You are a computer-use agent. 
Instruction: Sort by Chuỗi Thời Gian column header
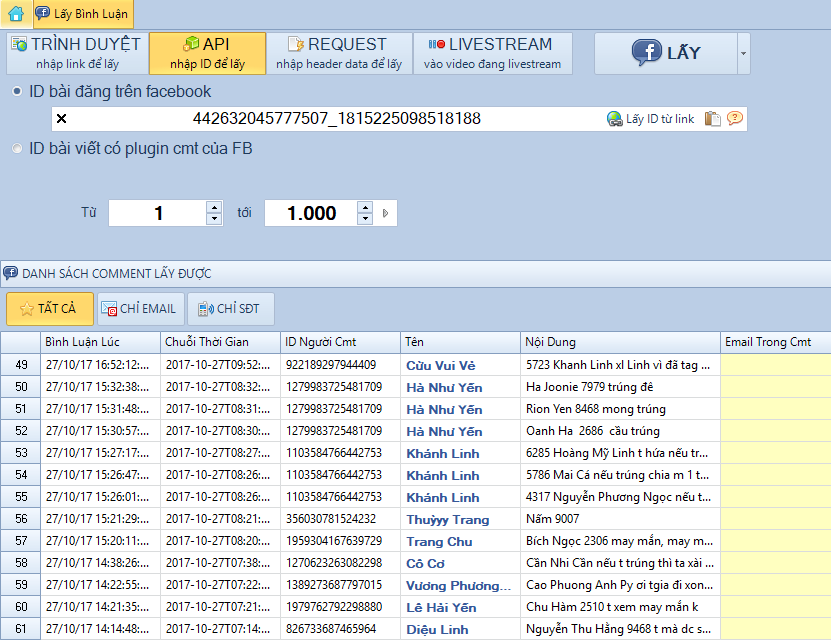220,342
